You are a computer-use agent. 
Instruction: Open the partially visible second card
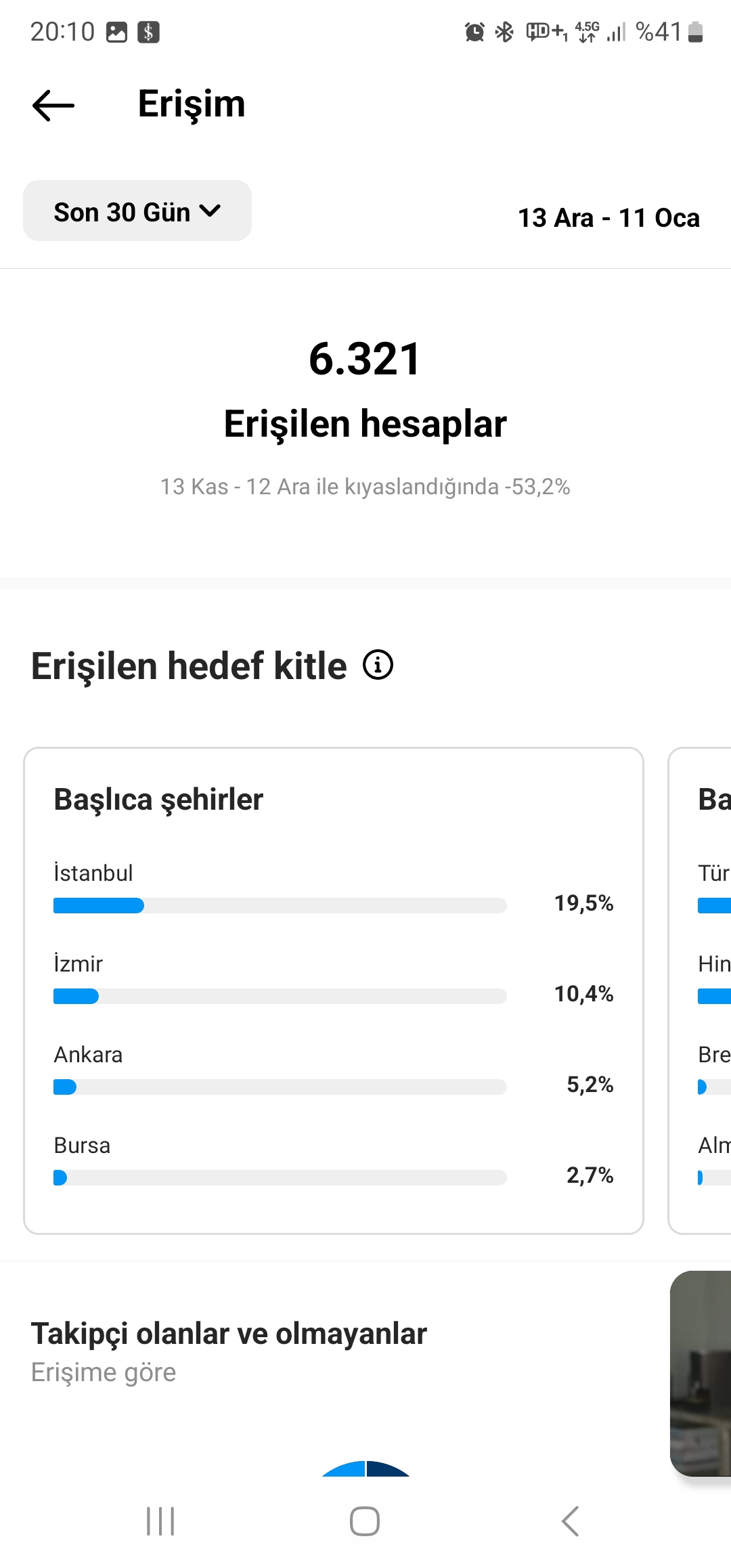[700, 990]
